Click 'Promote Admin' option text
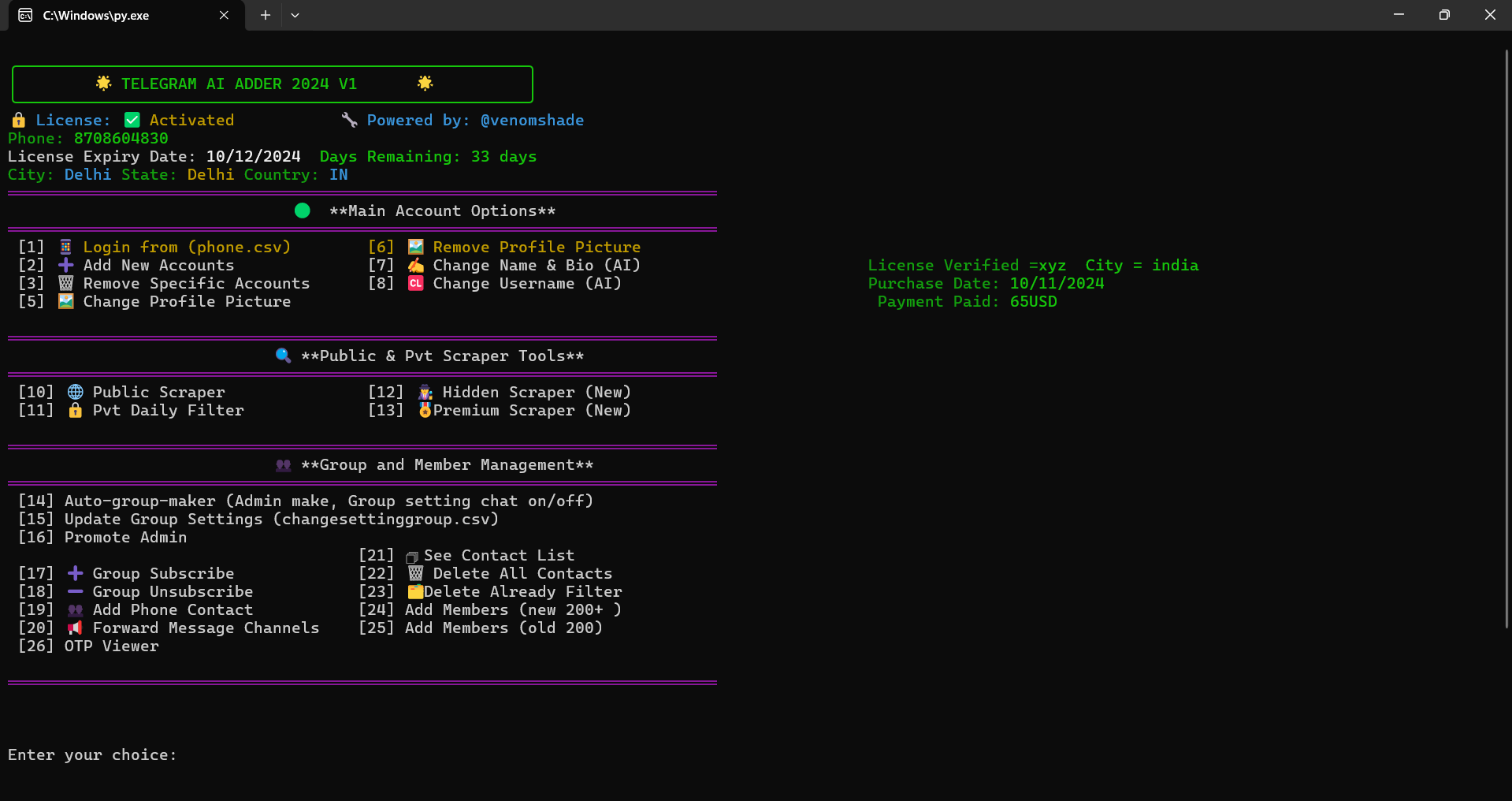This screenshot has width=1512, height=801. (x=126, y=537)
